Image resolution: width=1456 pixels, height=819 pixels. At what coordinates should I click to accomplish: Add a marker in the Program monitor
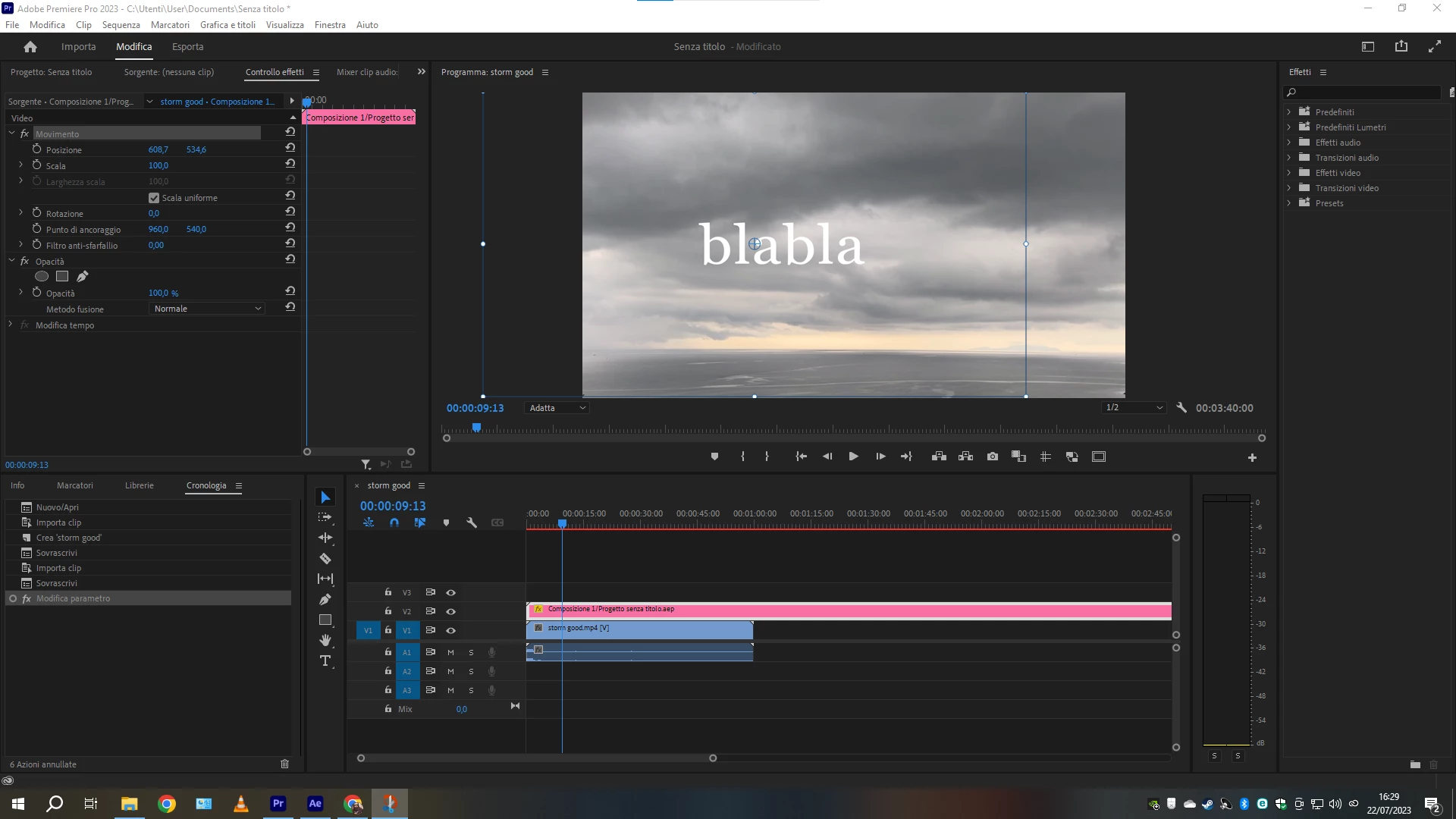coord(714,457)
